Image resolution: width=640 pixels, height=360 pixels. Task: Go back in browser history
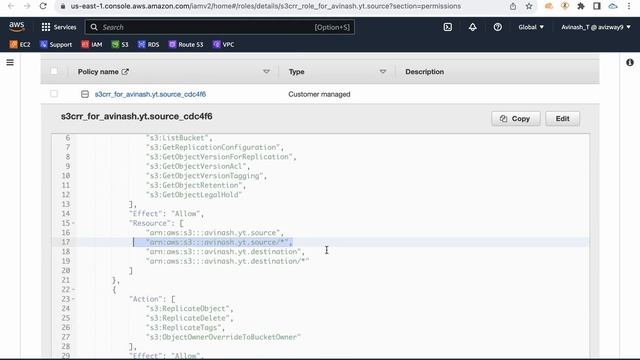pos(11,6)
